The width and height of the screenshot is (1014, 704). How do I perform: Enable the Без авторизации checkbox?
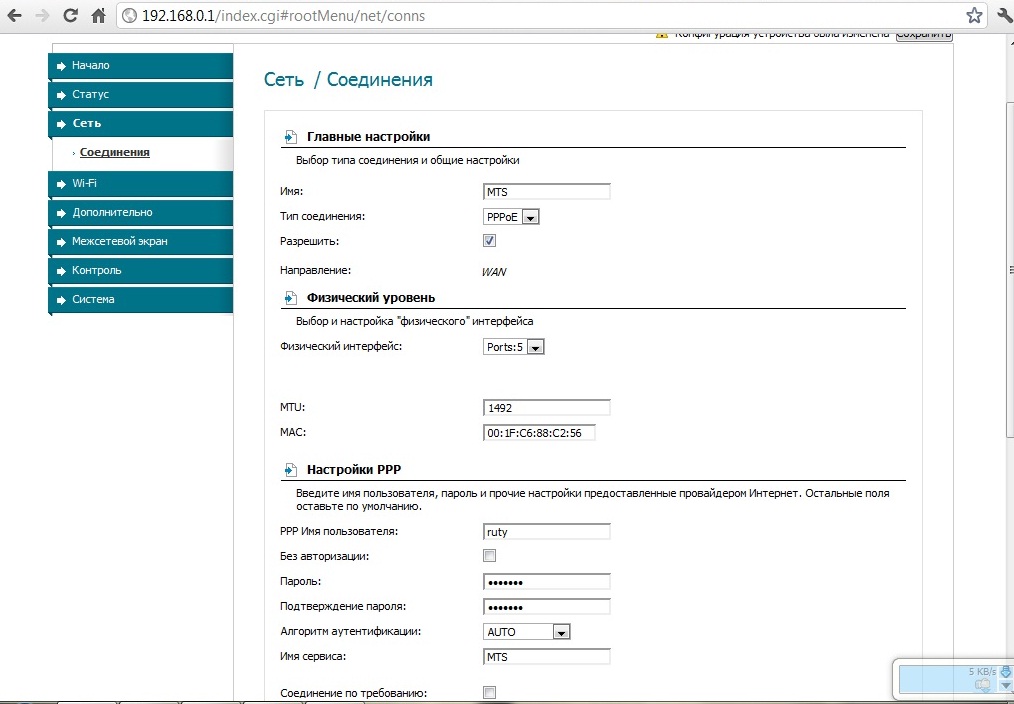click(490, 556)
